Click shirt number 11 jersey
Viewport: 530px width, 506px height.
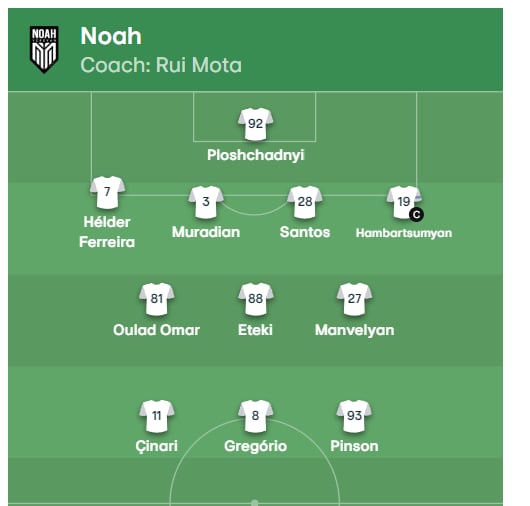coord(157,416)
